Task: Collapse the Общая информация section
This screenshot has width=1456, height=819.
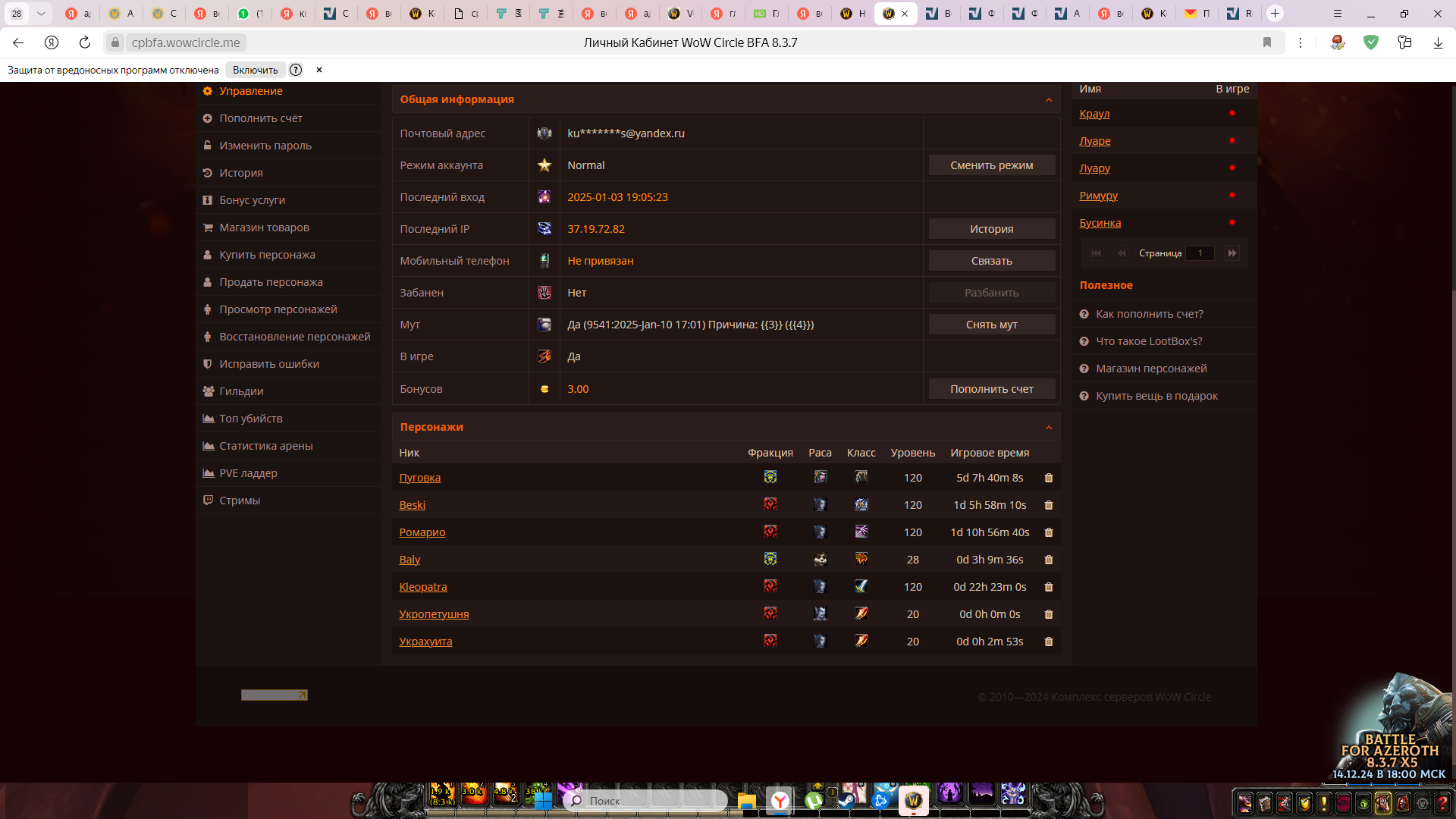Action: click(x=1049, y=100)
